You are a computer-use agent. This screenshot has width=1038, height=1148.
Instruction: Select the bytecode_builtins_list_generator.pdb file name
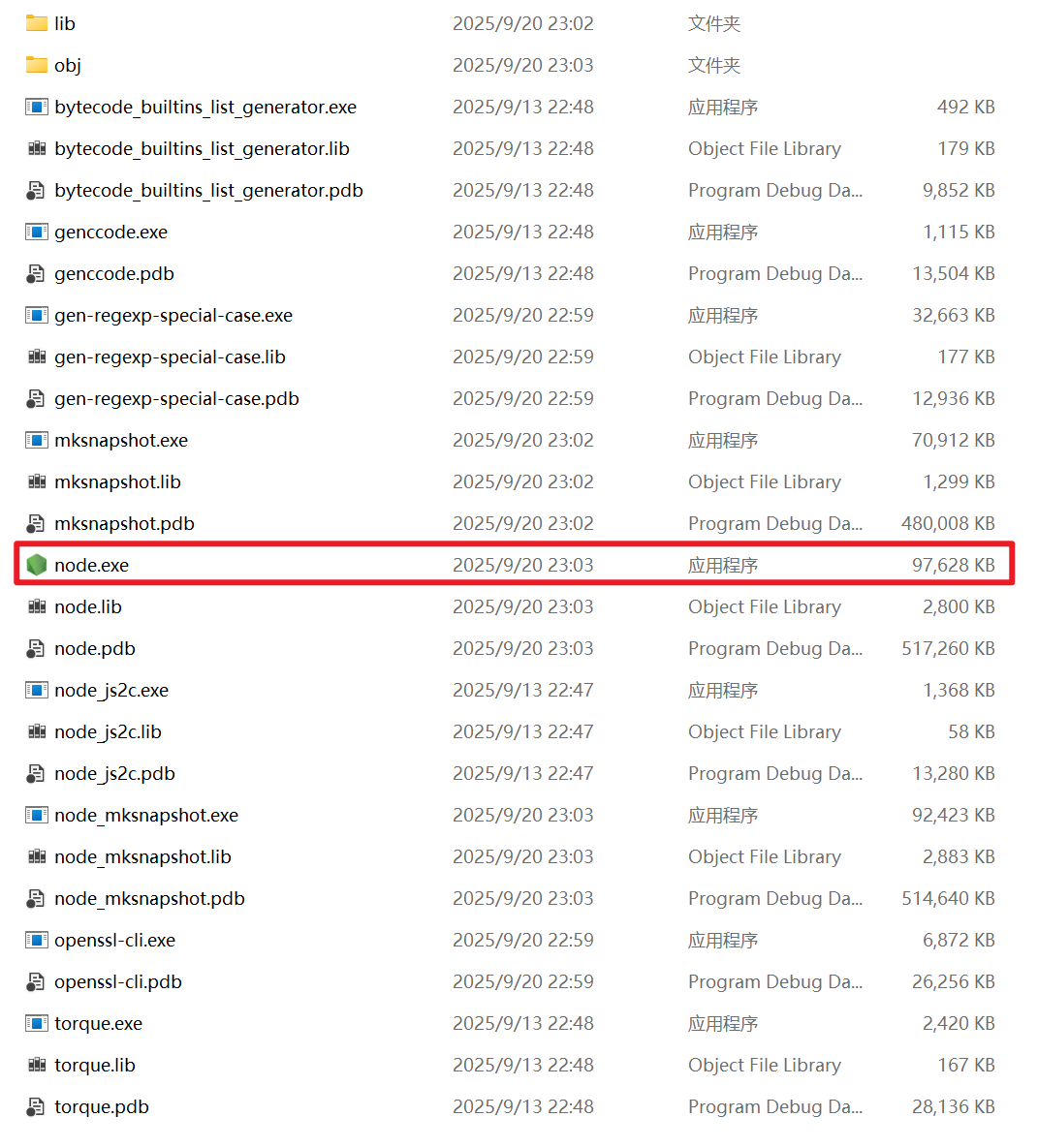click(x=208, y=190)
